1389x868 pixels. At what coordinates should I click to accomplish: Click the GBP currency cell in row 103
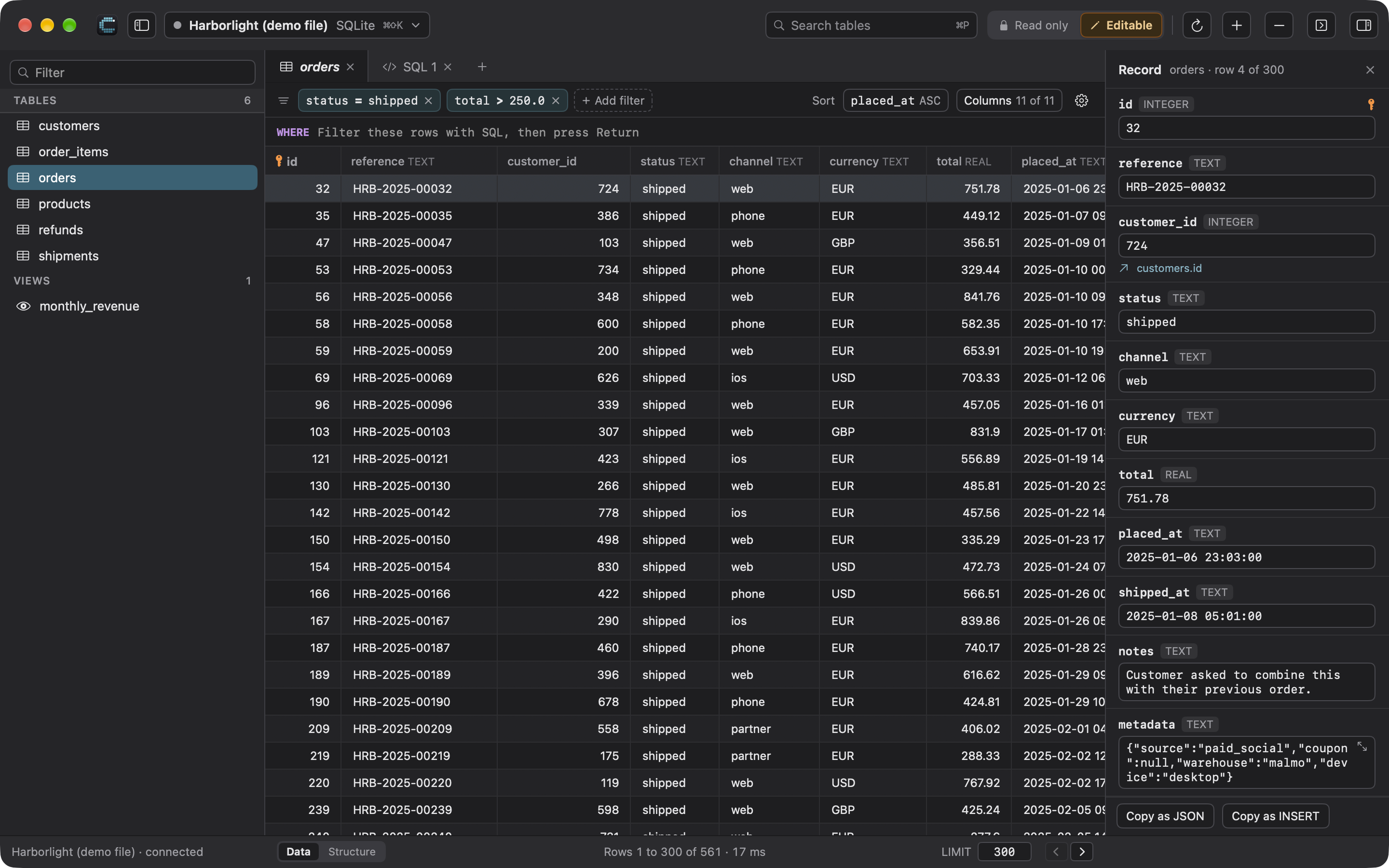[x=872, y=432]
